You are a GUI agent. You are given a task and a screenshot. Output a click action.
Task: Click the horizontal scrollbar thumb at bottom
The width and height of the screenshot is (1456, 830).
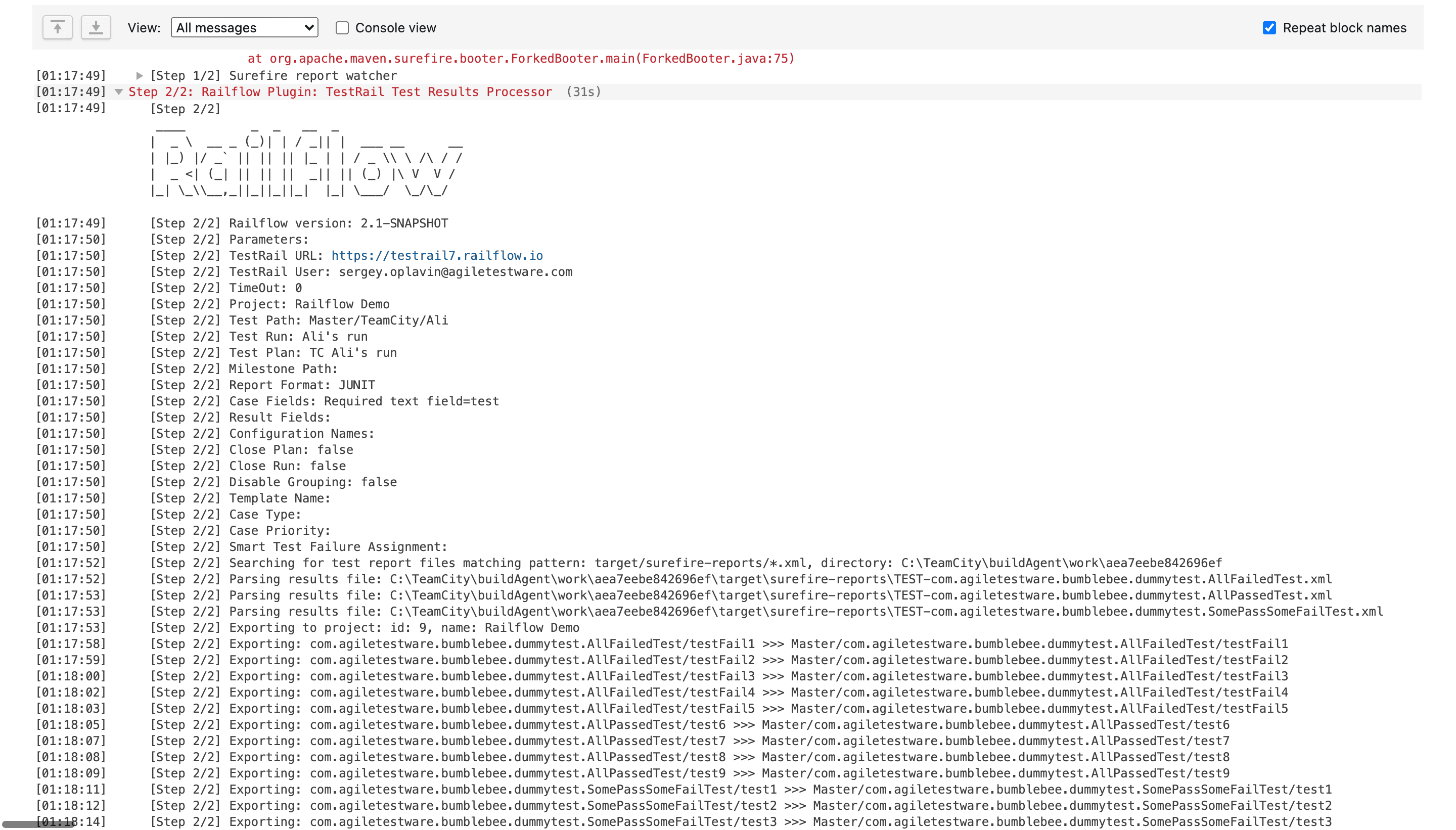point(37,824)
